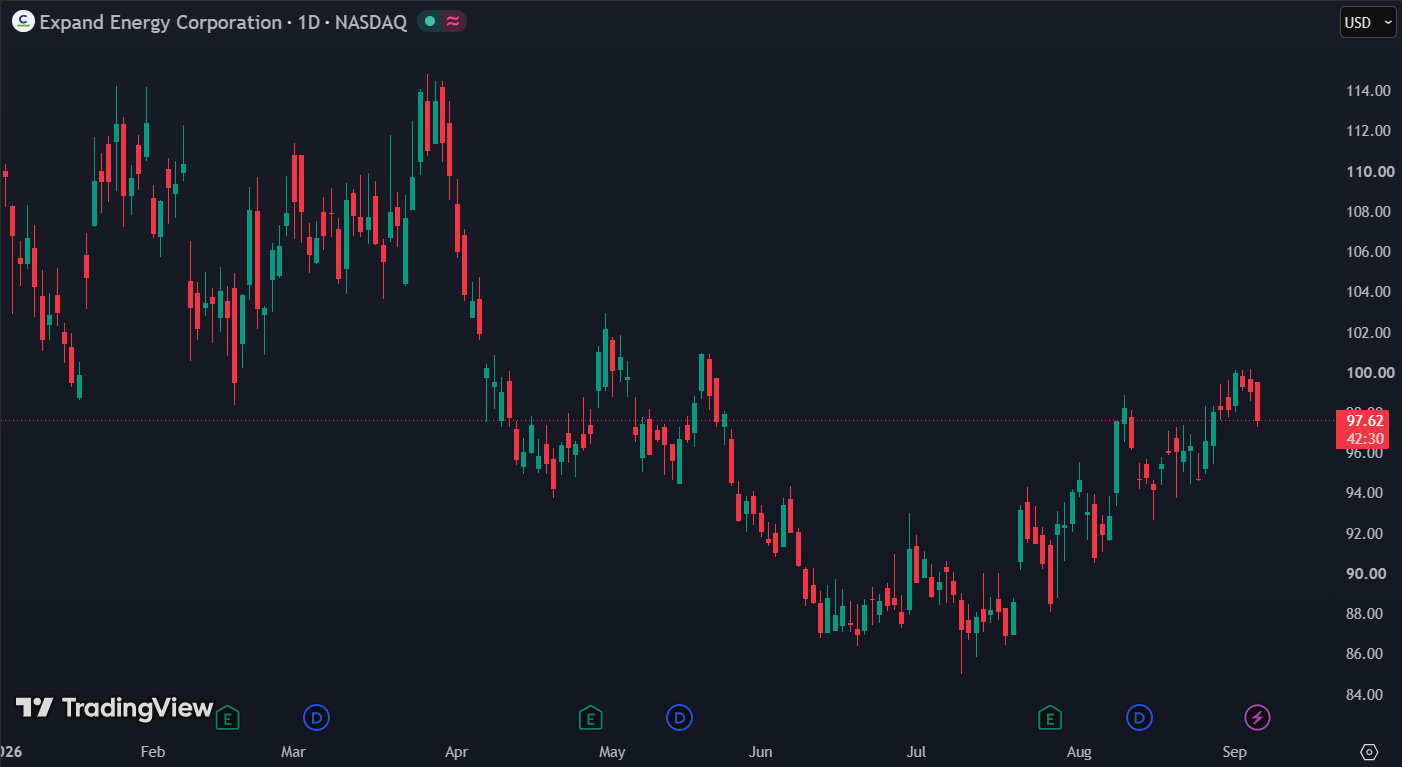Click the Expand Energy company logo icon
Image resolution: width=1402 pixels, height=767 pixels.
22,22
